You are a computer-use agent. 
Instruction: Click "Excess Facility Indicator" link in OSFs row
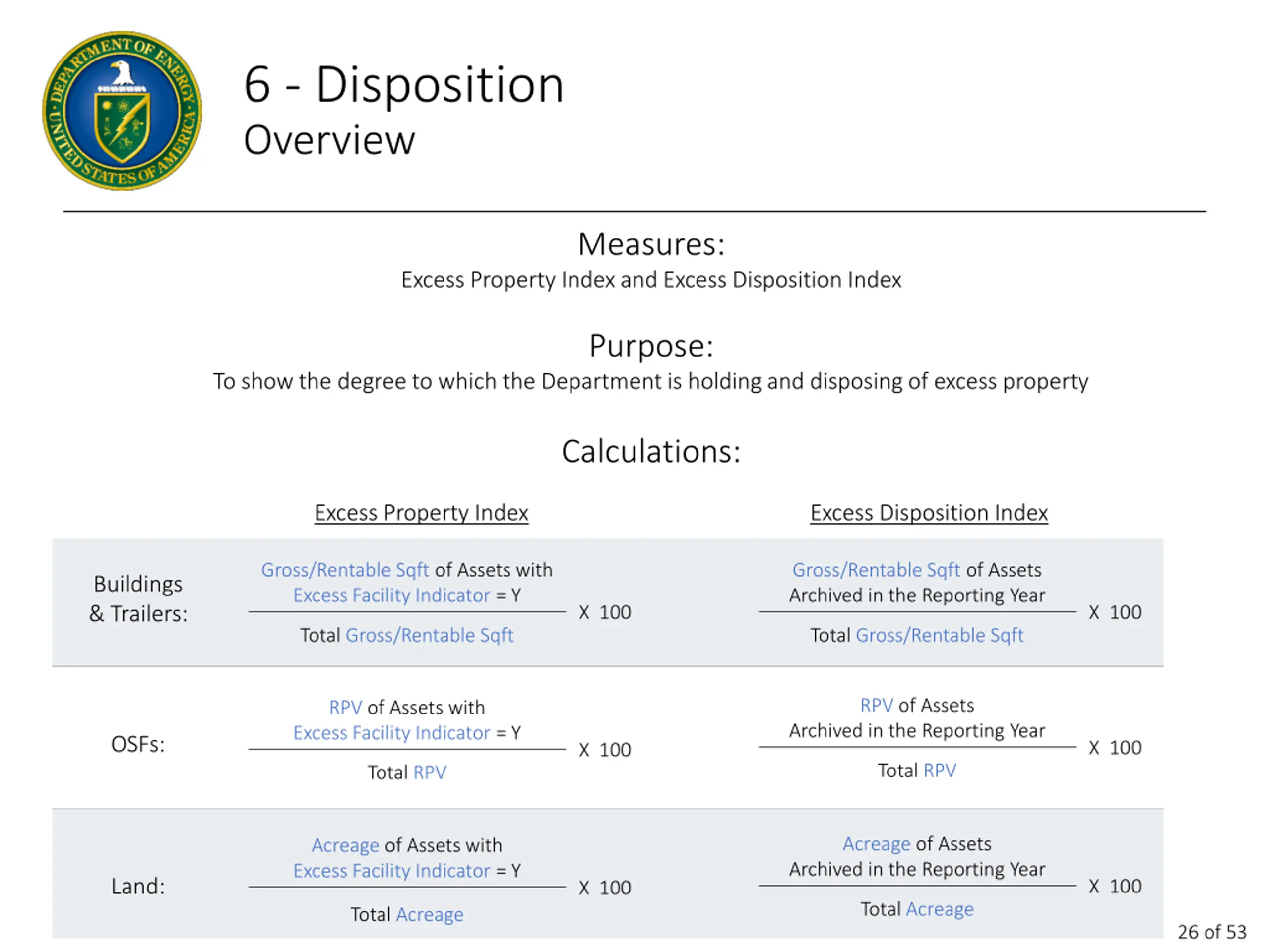click(x=391, y=733)
